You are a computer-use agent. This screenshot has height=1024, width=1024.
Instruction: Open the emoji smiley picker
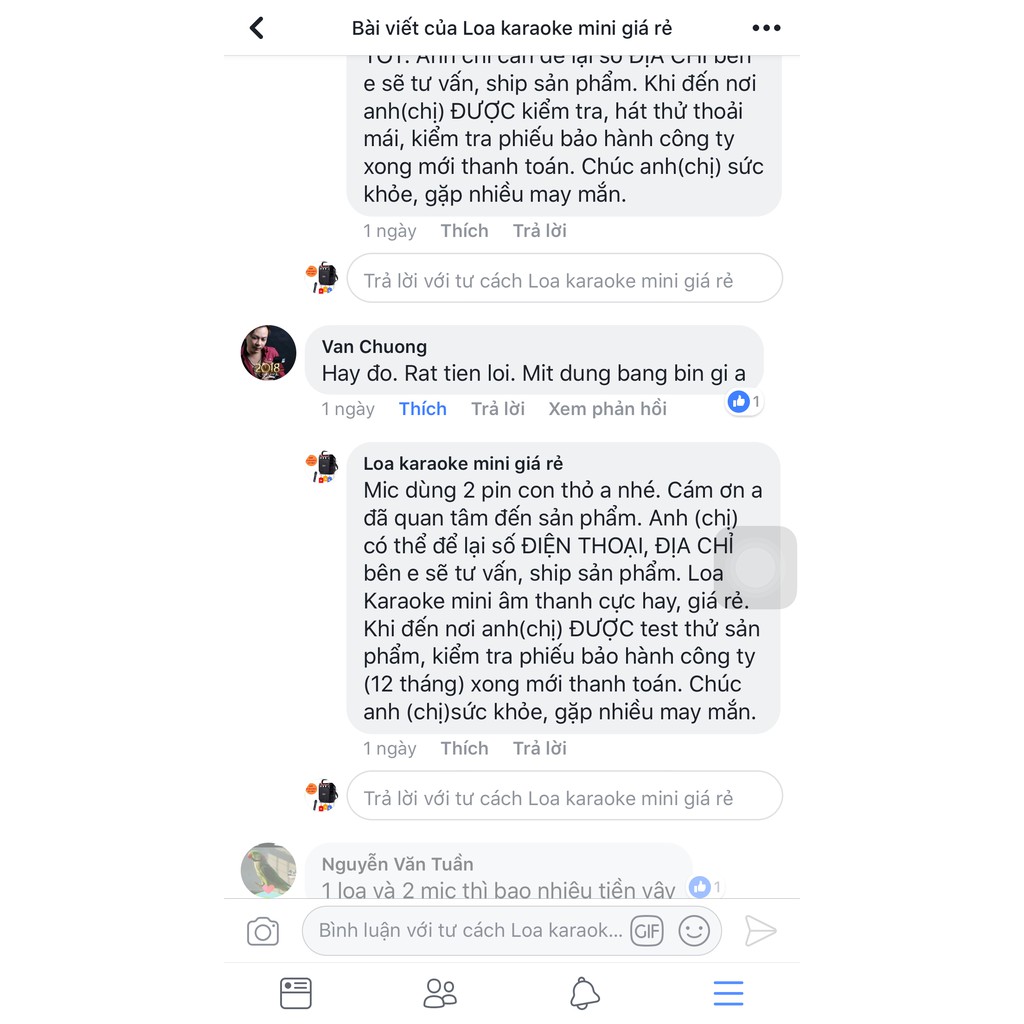[x=694, y=931]
